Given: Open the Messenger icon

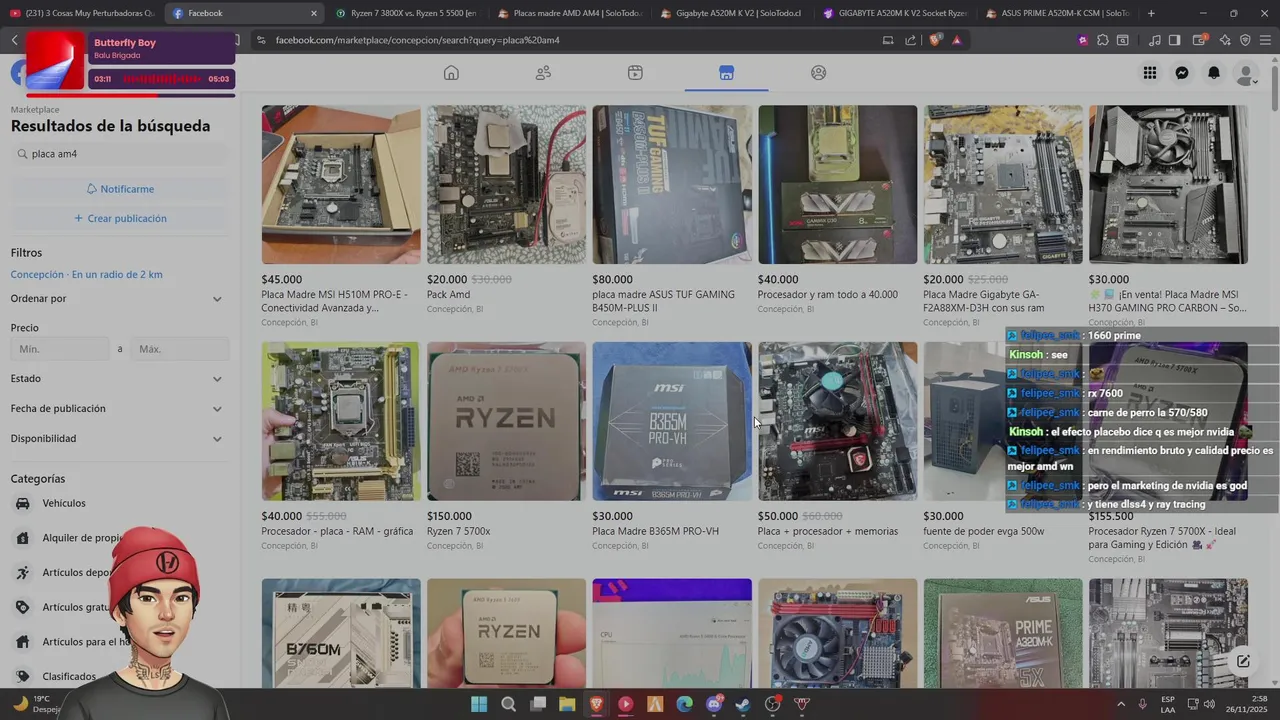Looking at the screenshot, I should [x=1182, y=73].
